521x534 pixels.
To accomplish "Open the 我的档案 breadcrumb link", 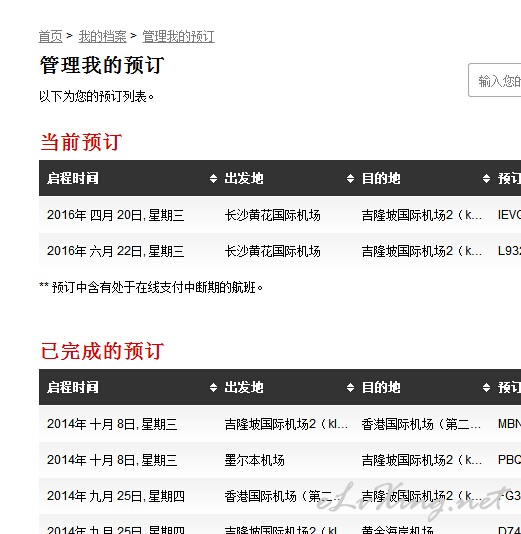I will click(102, 36).
